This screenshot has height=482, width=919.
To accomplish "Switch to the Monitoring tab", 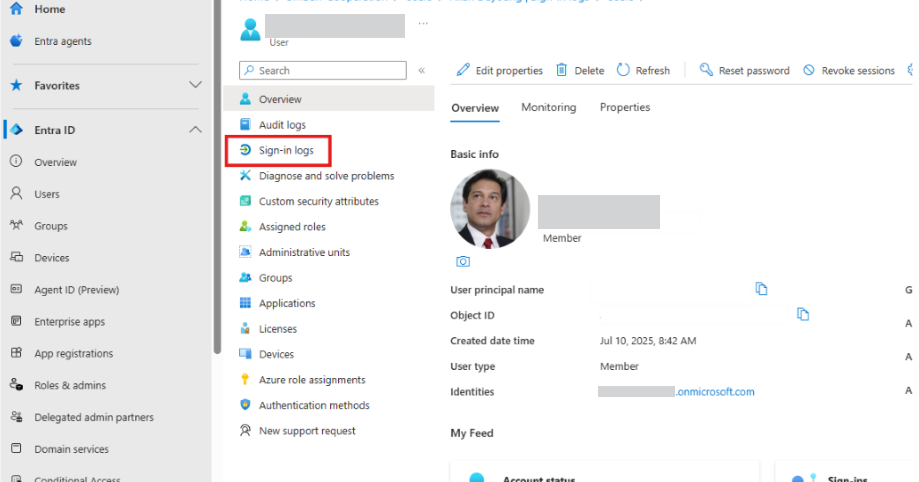I will [x=549, y=107].
